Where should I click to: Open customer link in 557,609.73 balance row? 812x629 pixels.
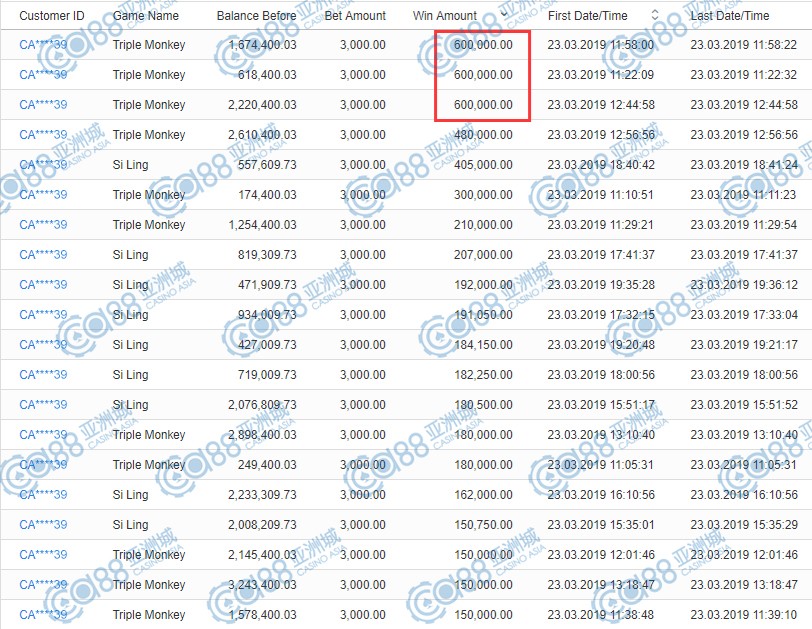[43, 165]
